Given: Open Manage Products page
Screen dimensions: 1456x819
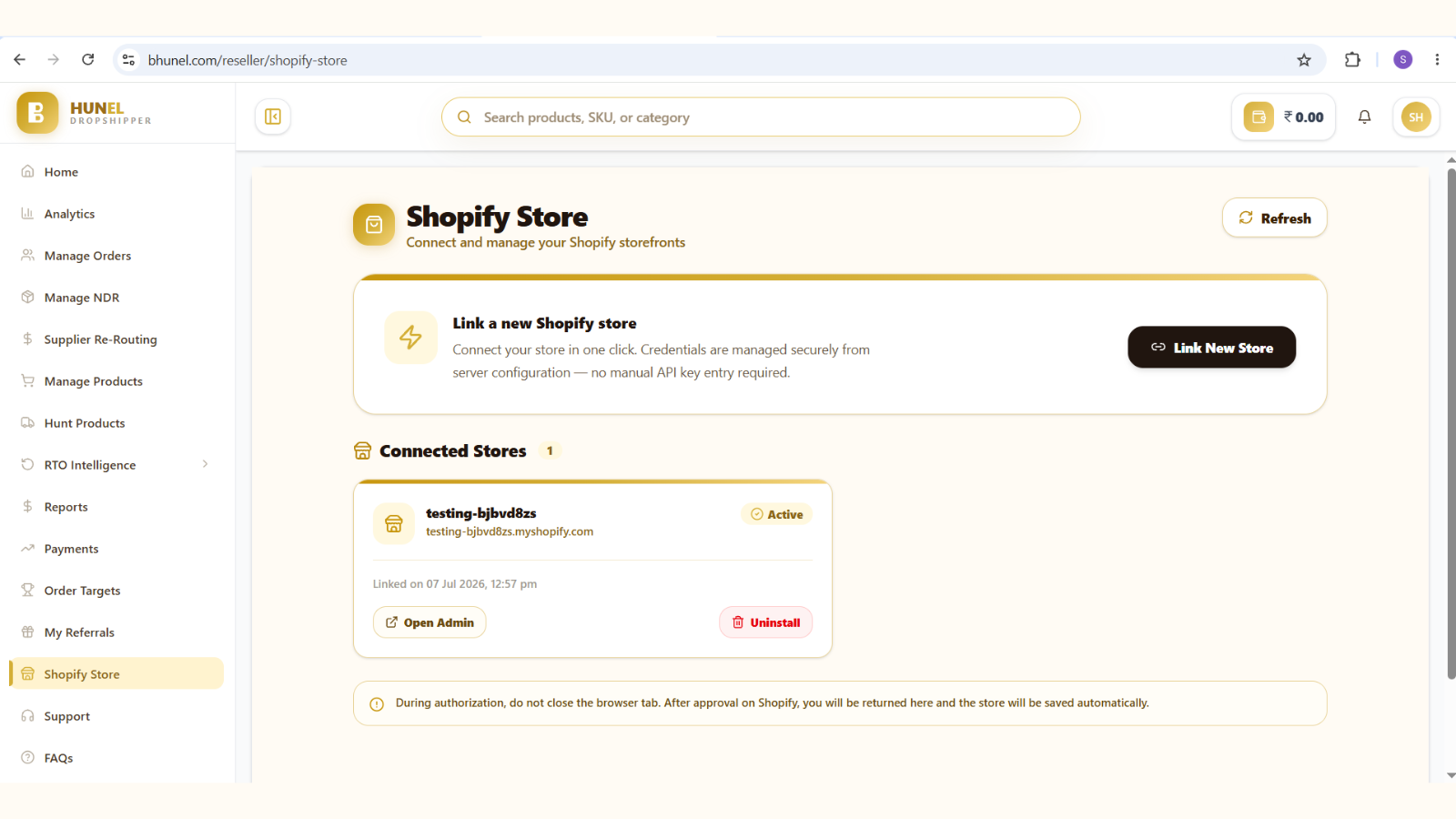Looking at the screenshot, I should click(x=116, y=381).
